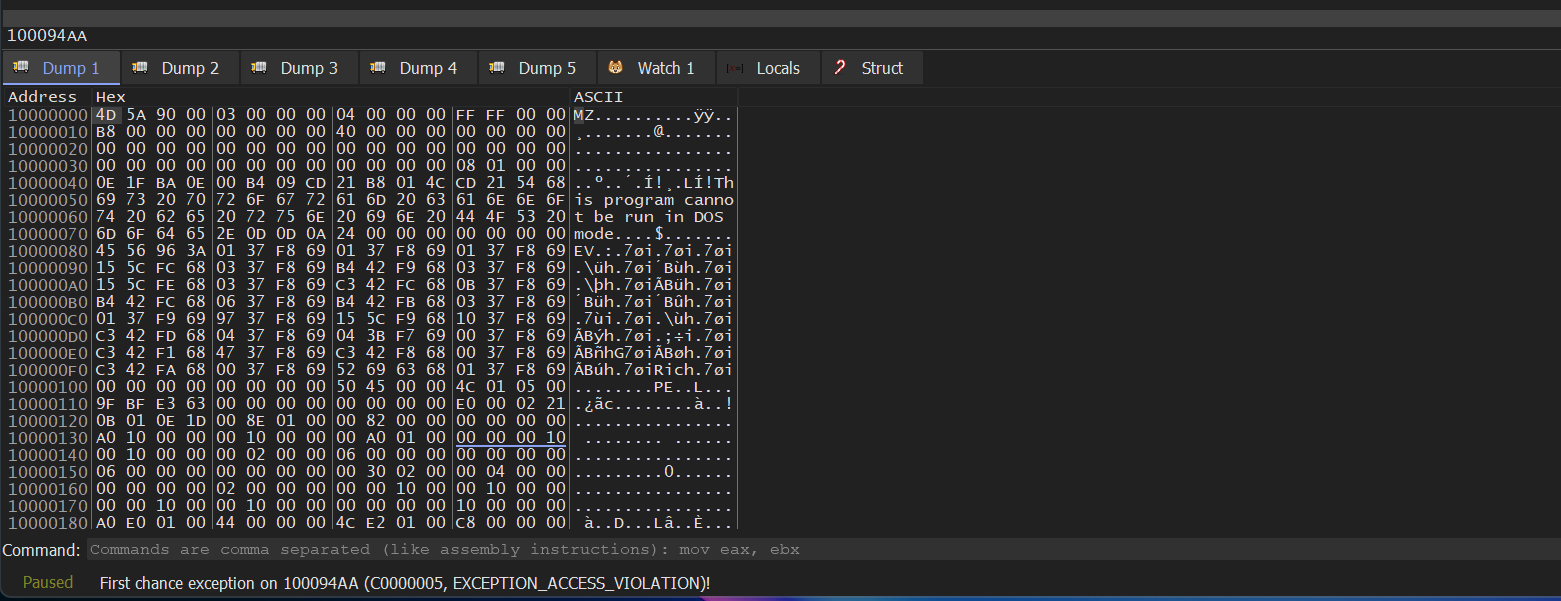This screenshot has width=1561, height=601.
Task: Click the Hex column header
Action: pos(110,97)
